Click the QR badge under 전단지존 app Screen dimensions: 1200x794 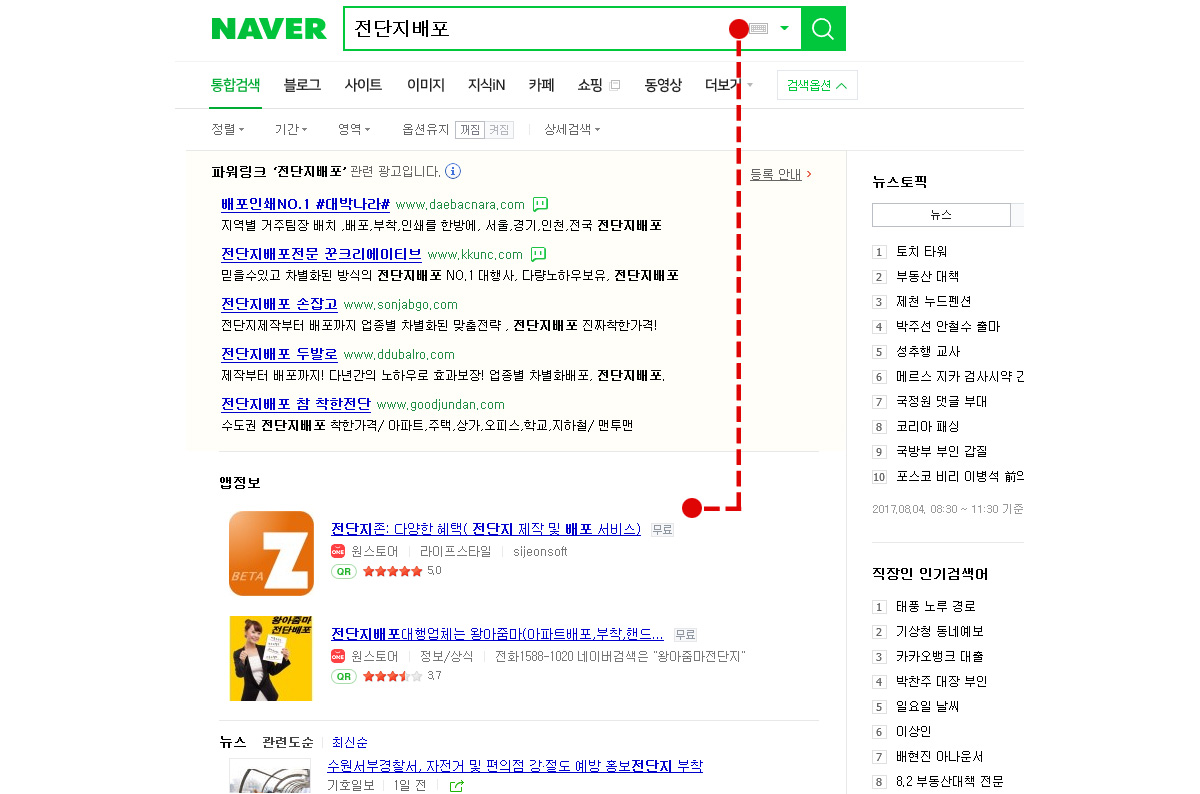point(344,571)
